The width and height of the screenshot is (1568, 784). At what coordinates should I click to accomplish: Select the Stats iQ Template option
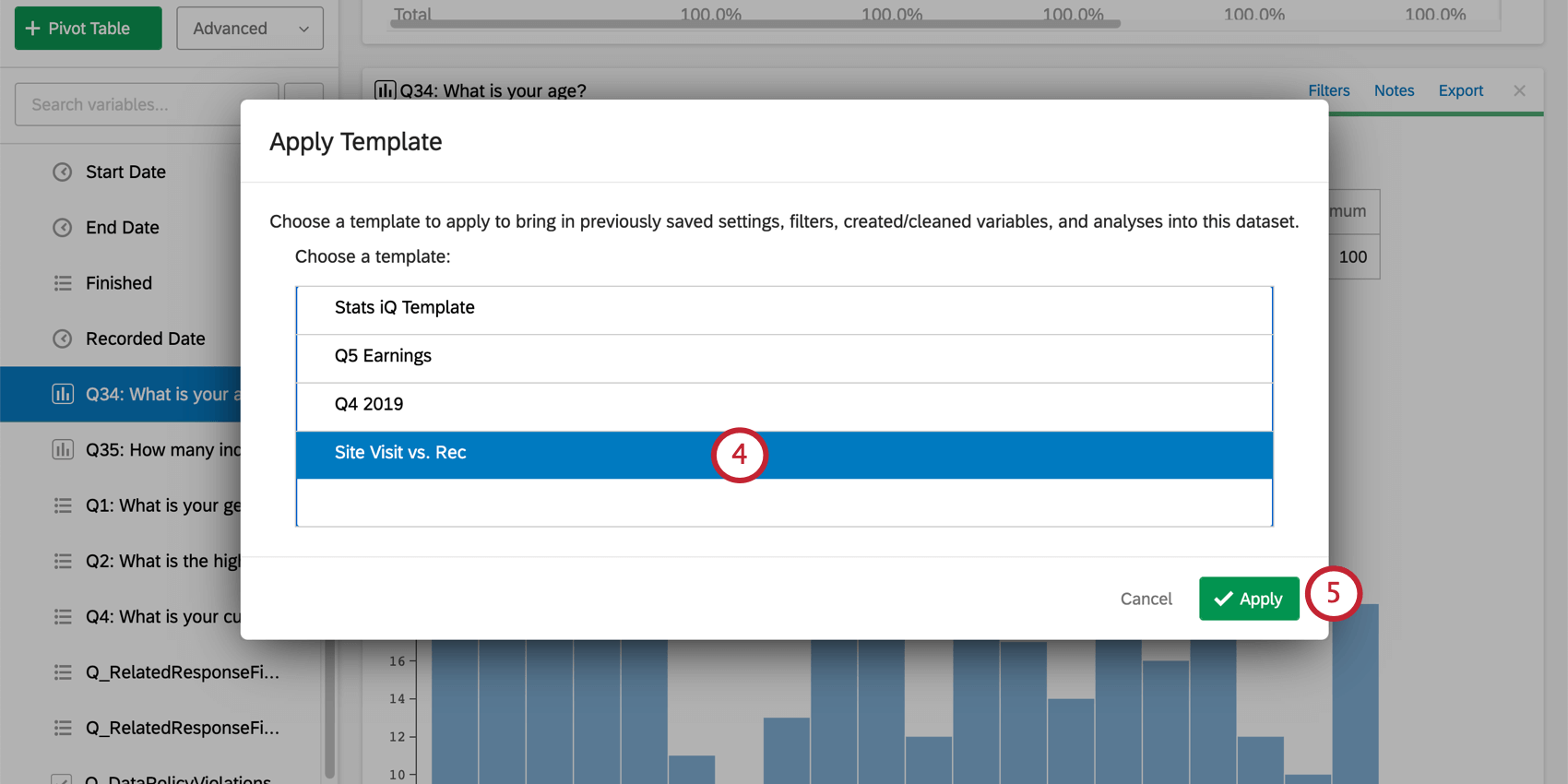405,308
